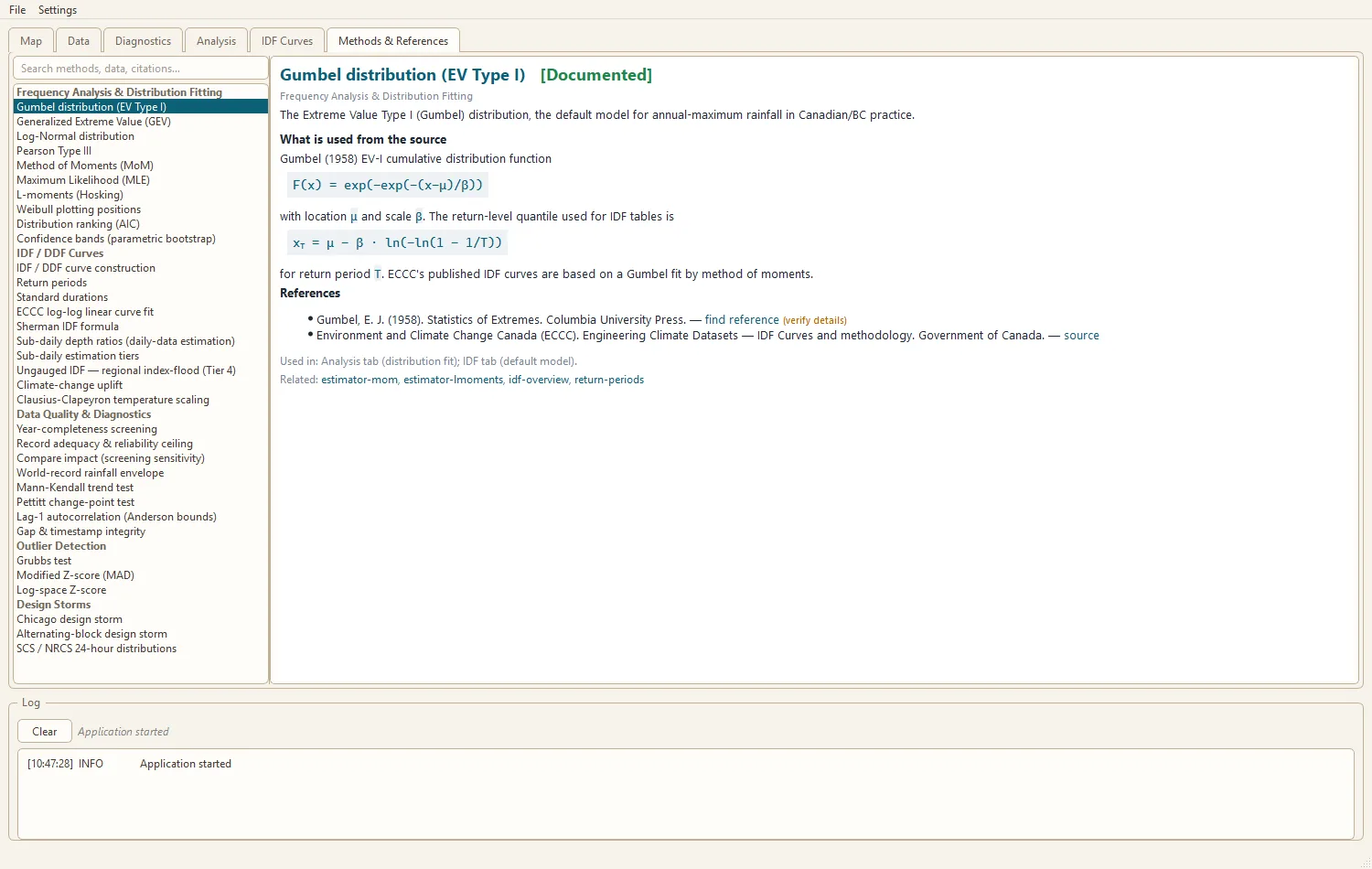Select Generalized Extreme Value (GEV) entry

[141, 122]
